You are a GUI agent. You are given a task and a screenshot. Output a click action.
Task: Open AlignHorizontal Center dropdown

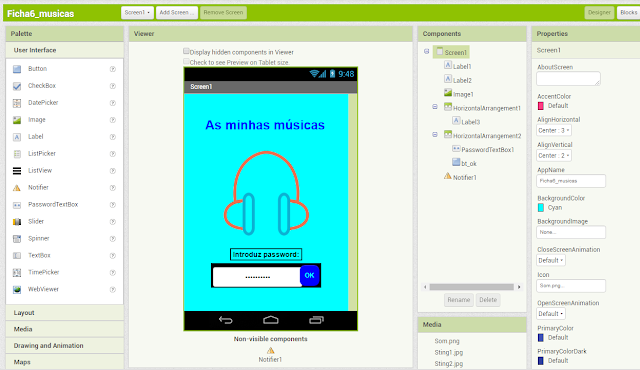553,131
